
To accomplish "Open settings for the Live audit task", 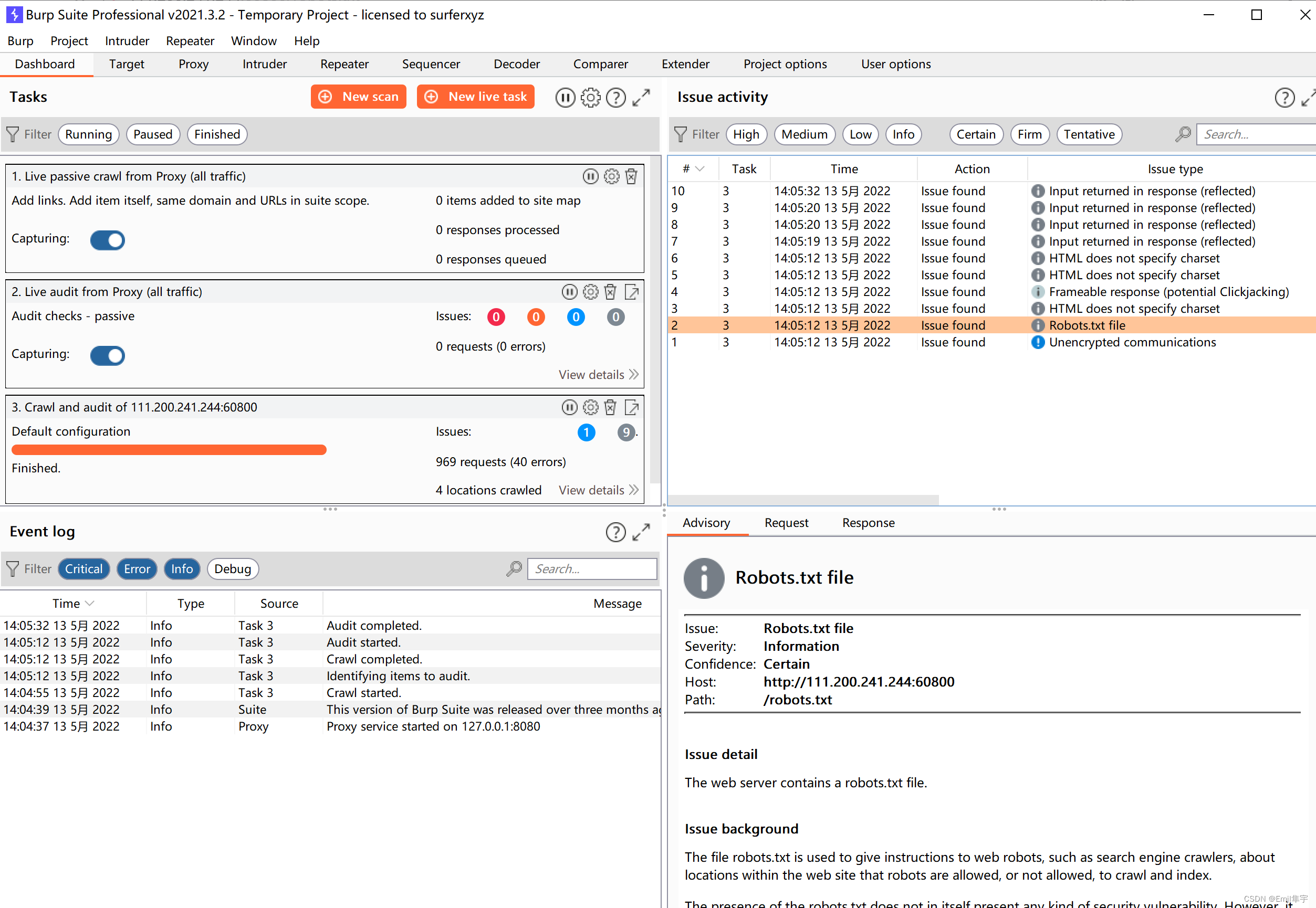I will [590, 292].
